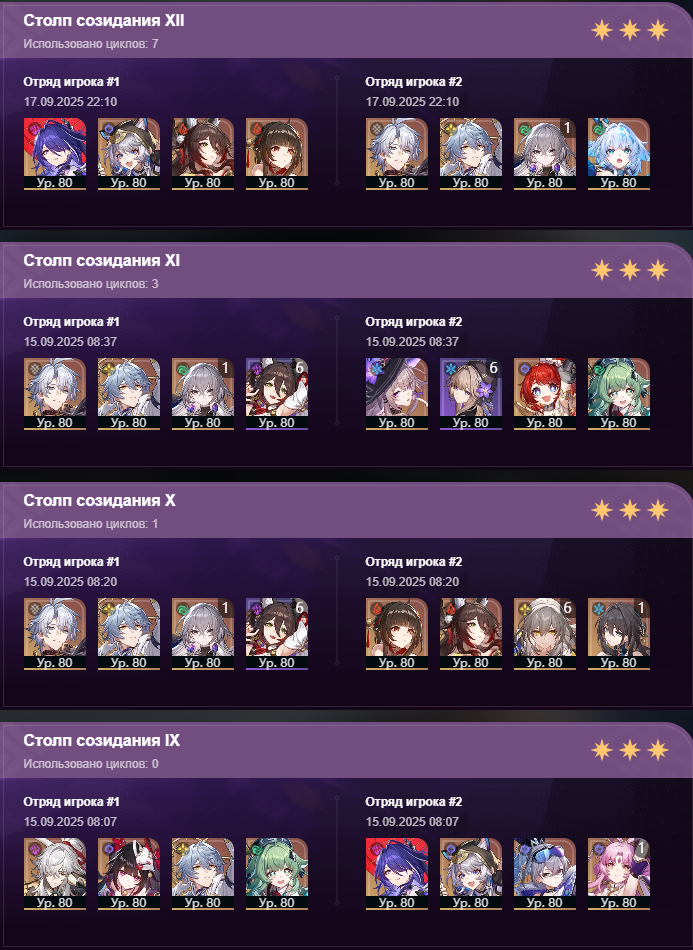The width and height of the screenshot is (693, 950).
Task: Pick the gray-haired eidolon 6 character in Stage X squad 2
Action: [x=545, y=634]
